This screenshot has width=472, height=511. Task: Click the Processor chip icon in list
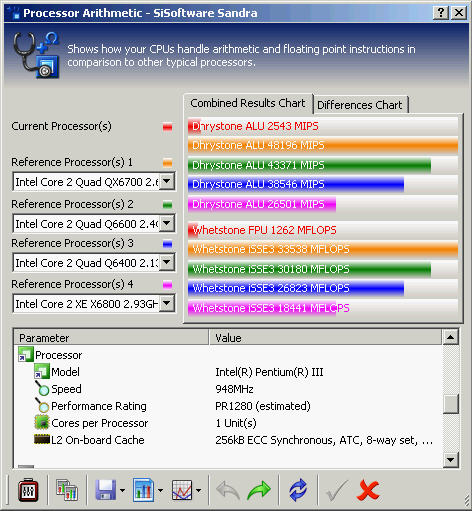click(x=26, y=354)
